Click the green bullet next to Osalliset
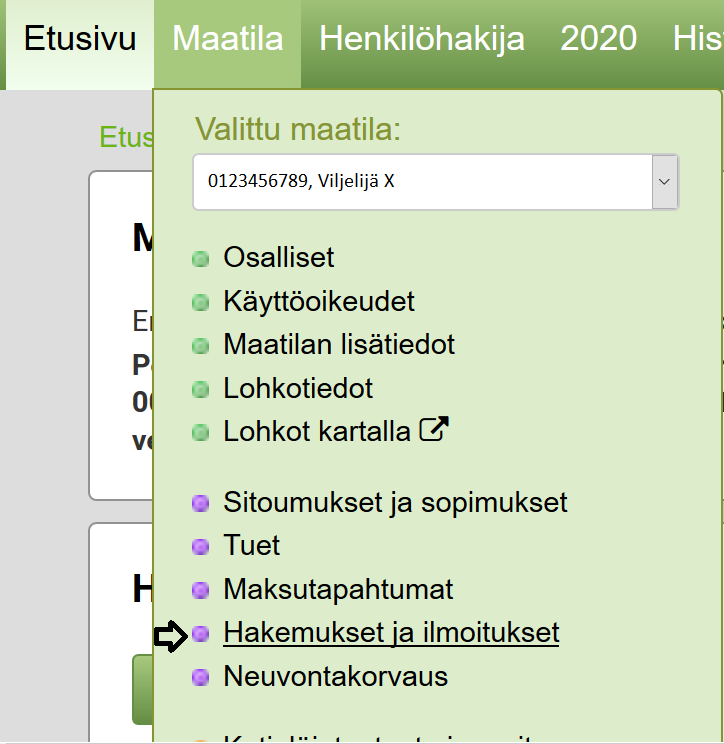Viewport: 724px width, 744px height. 201,259
